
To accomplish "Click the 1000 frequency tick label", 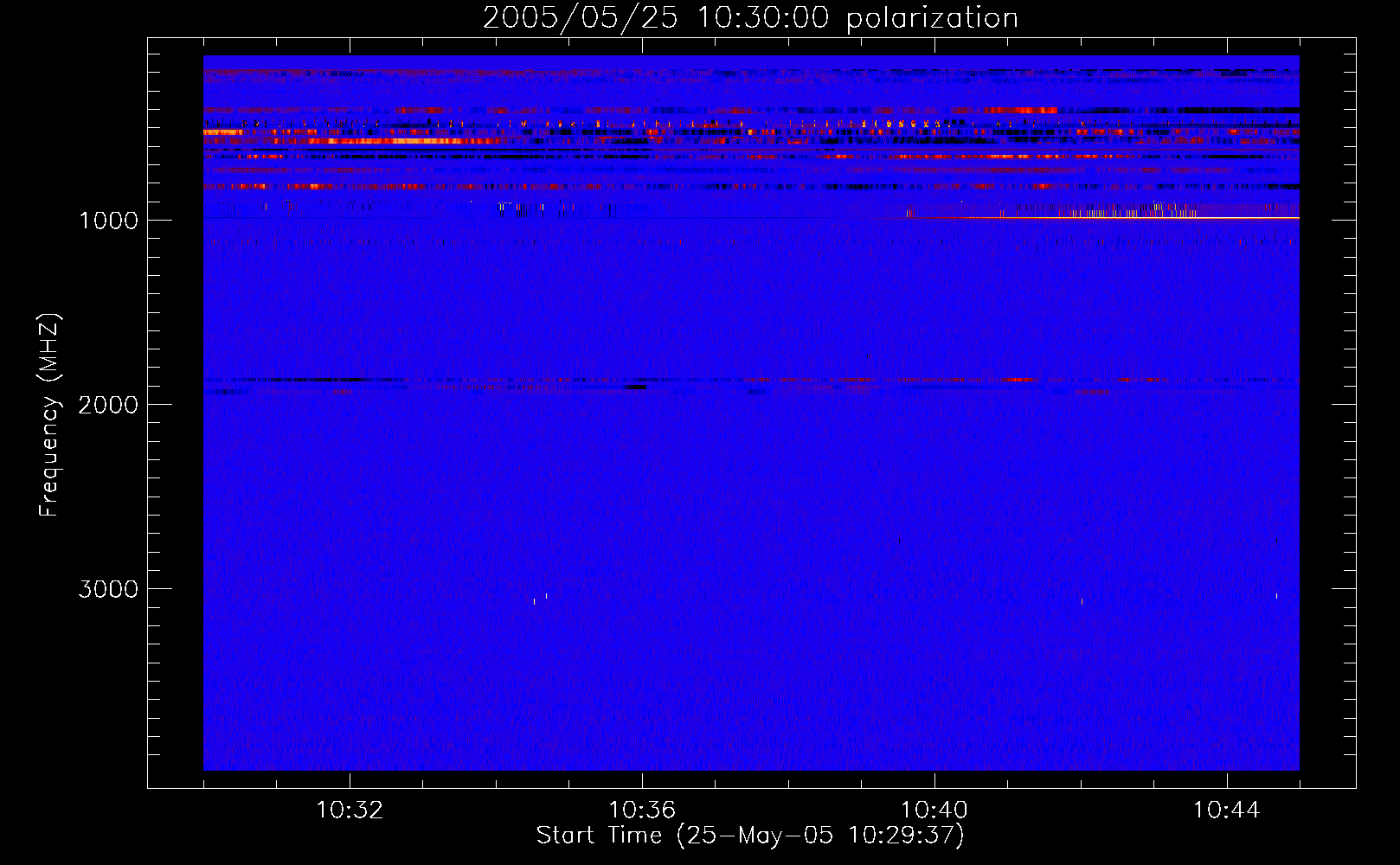I will pos(109,221).
